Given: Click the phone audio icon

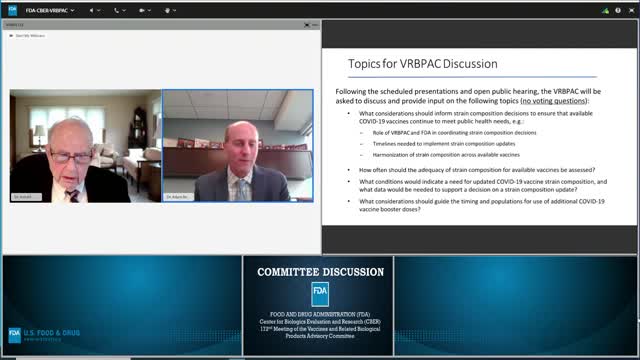Looking at the screenshot, I should point(117,11).
